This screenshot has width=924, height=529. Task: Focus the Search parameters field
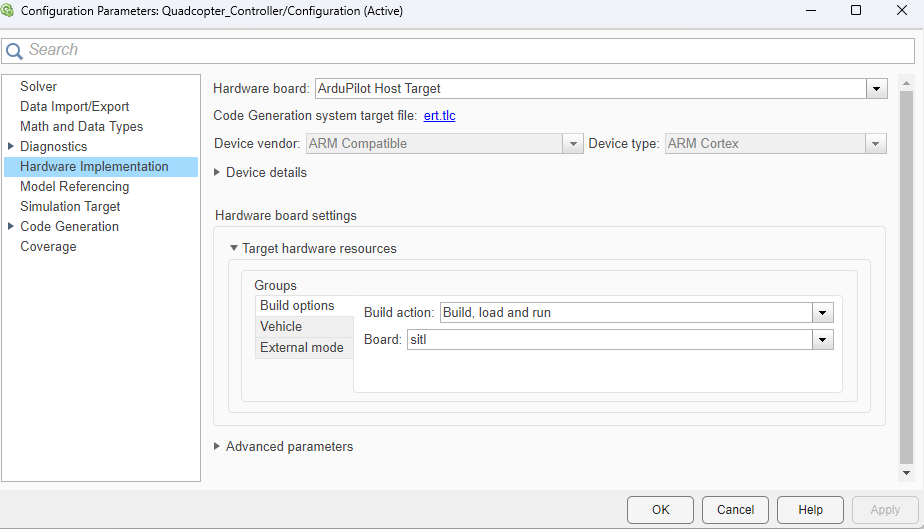point(458,51)
